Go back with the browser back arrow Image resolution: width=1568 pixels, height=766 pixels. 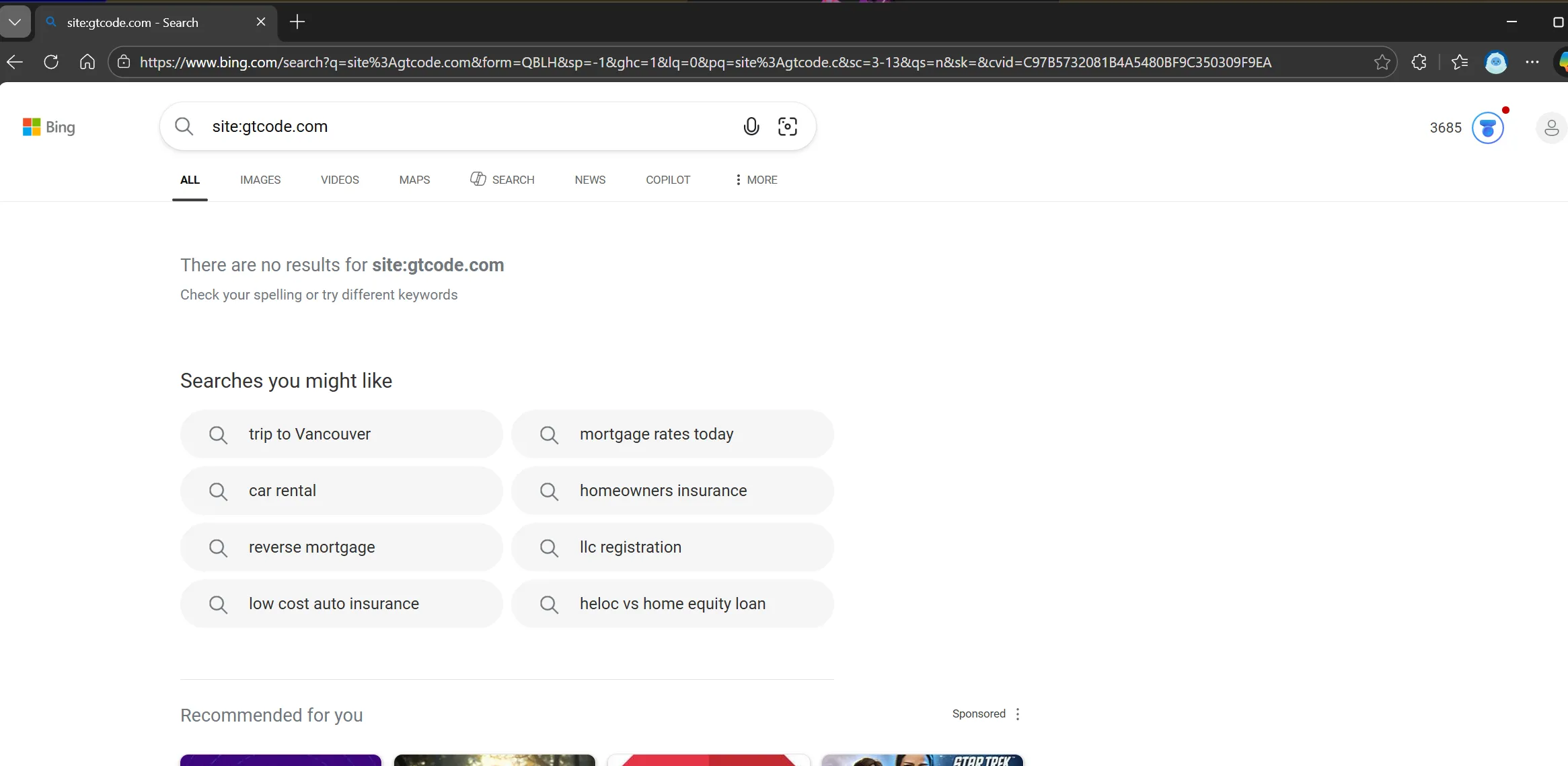[x=15, y=62]
